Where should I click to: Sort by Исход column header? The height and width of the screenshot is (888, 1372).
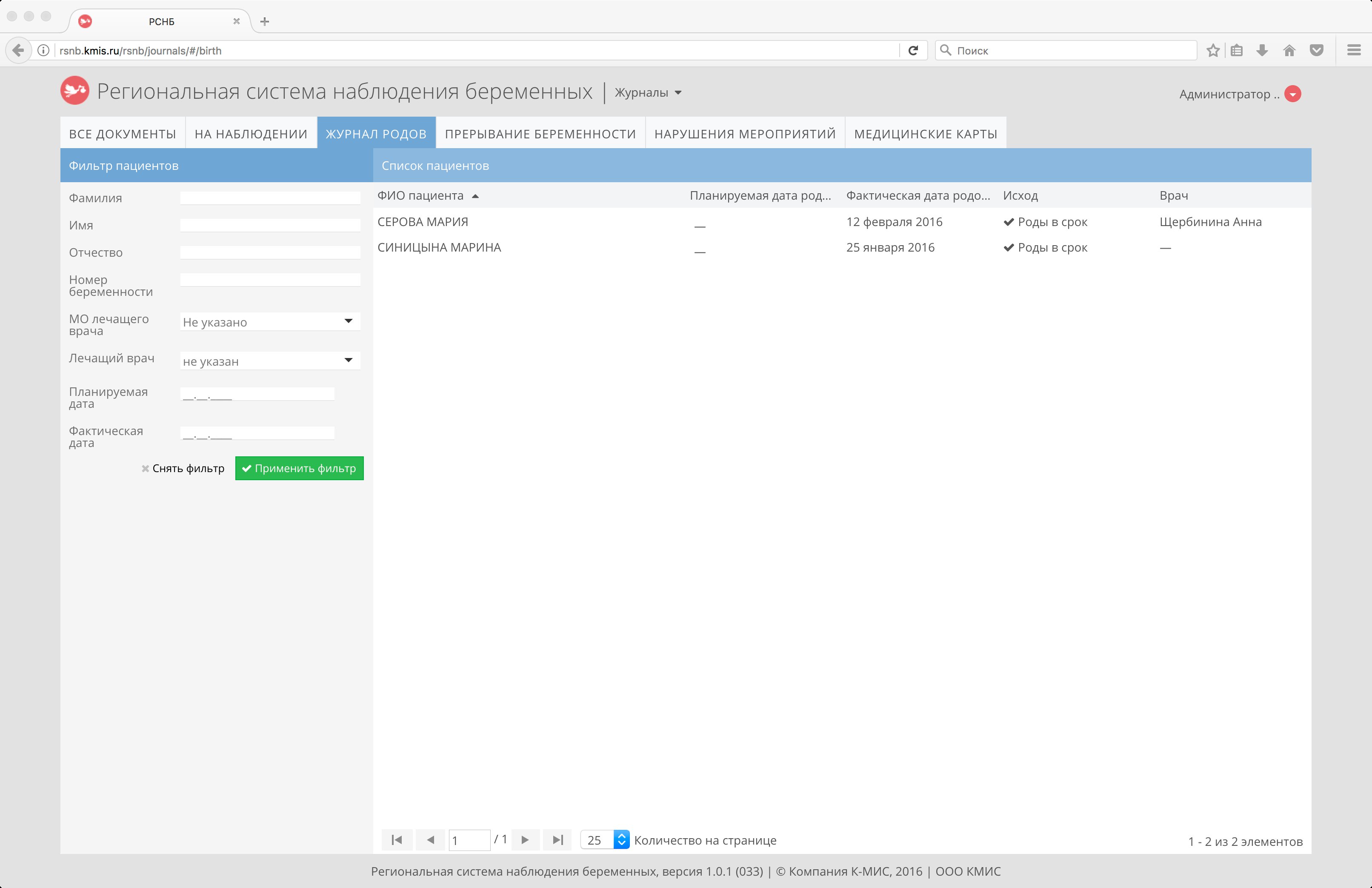(1020, 195)
